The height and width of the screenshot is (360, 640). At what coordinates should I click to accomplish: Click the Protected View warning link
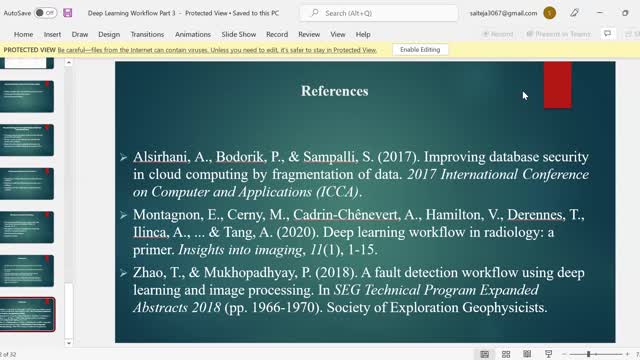(217, 50)
